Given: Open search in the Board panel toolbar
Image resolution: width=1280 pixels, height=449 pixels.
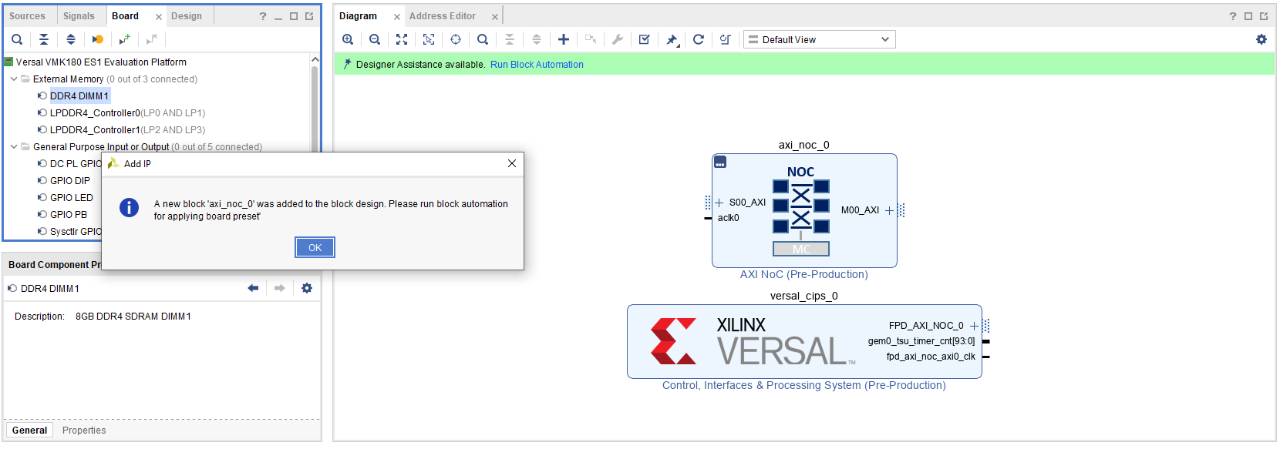Looking at the screenshot, I should (17, 39).
